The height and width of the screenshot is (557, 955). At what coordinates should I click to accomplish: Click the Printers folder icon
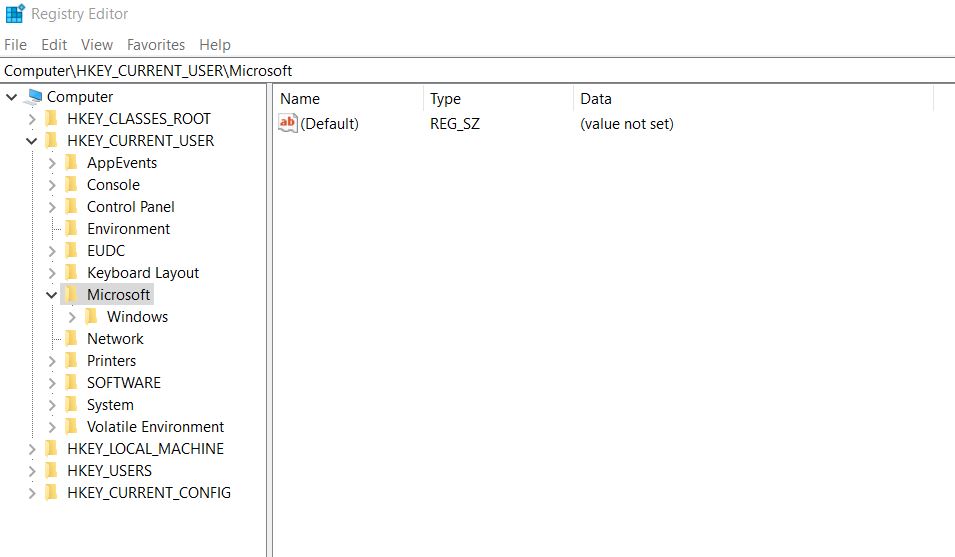point(71,360)
